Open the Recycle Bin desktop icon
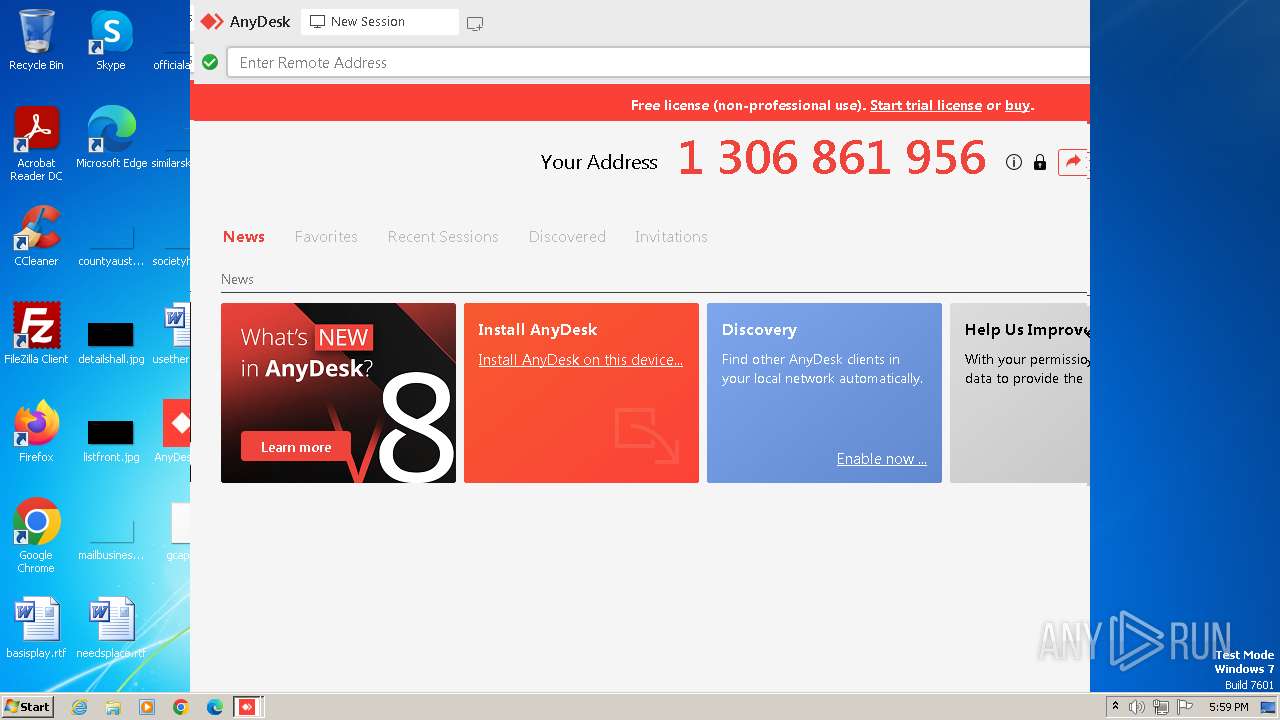1280x720 pixels. coord(36,40)
